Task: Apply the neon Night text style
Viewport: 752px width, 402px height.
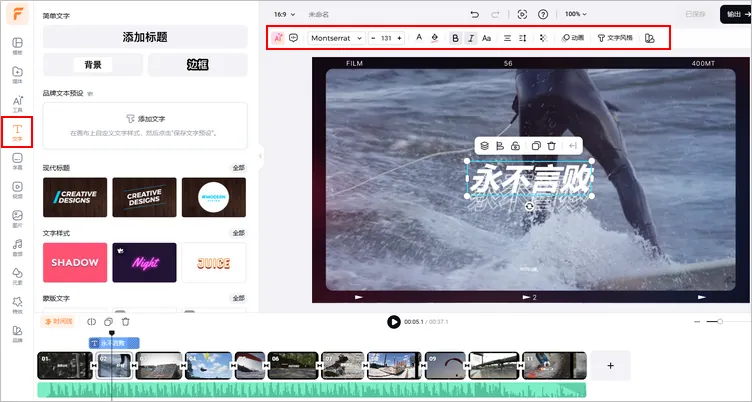Action: click(x=144, y=262)
